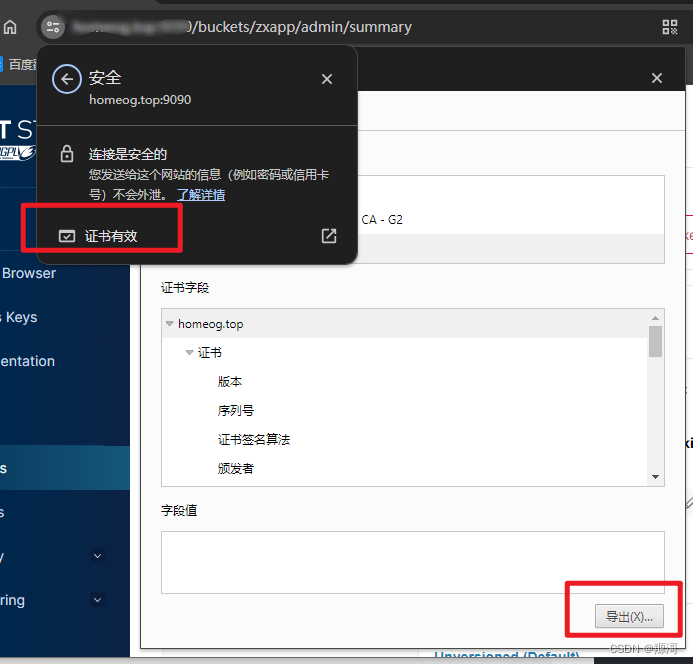Select CA - G2 in certificate hierarchy

382,220
